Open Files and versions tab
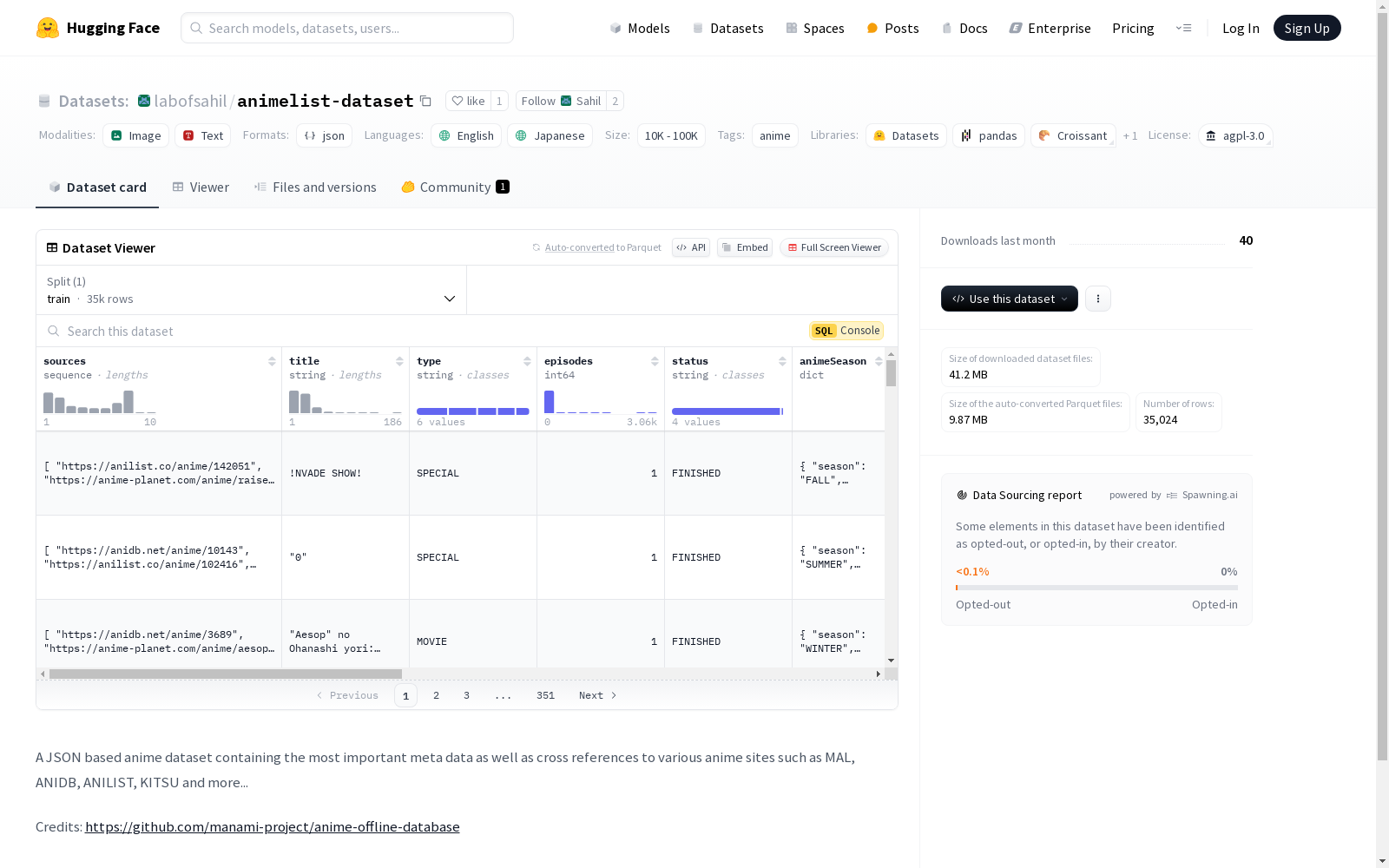The image size is (1389, 868). click(x=315, y=187)
